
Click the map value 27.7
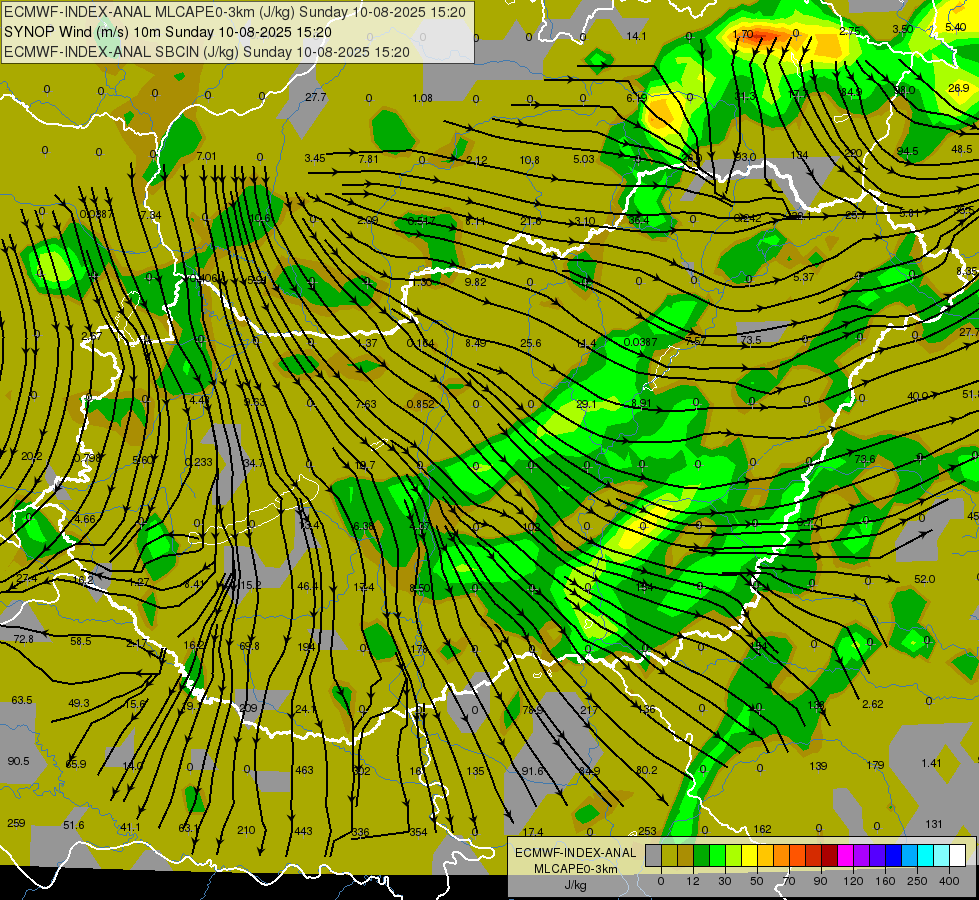coord(315,97)
